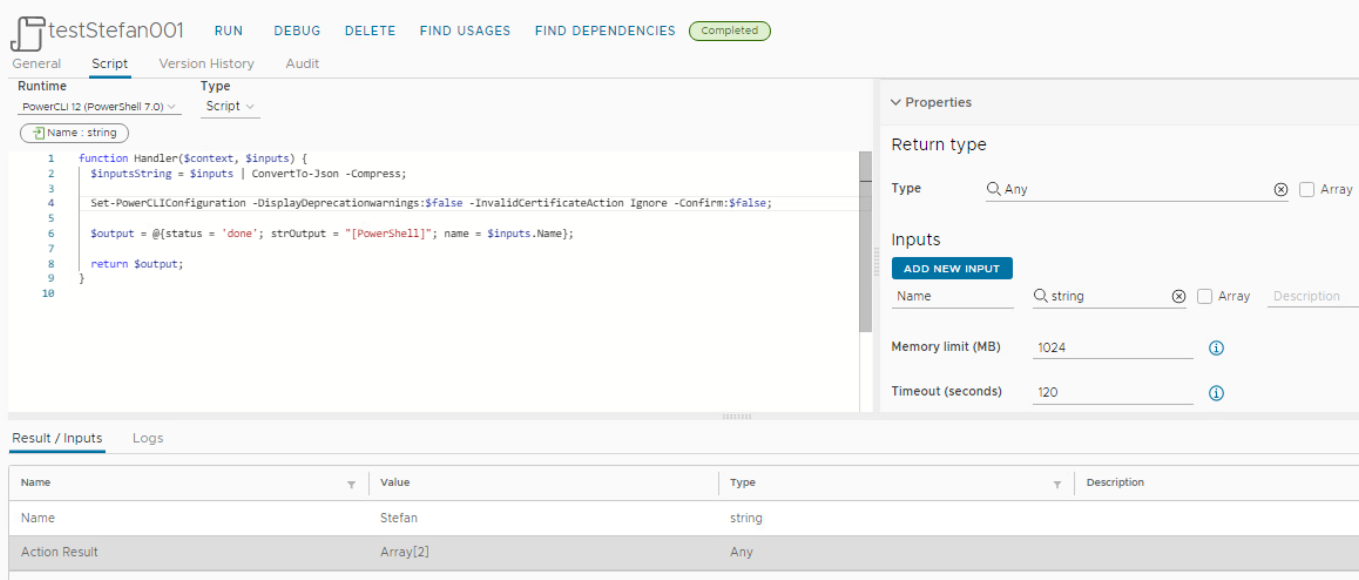This screenshot has width=1359, height=580.
Task: Click the search icon in string type field
Action: click(x=1041, y=296)
